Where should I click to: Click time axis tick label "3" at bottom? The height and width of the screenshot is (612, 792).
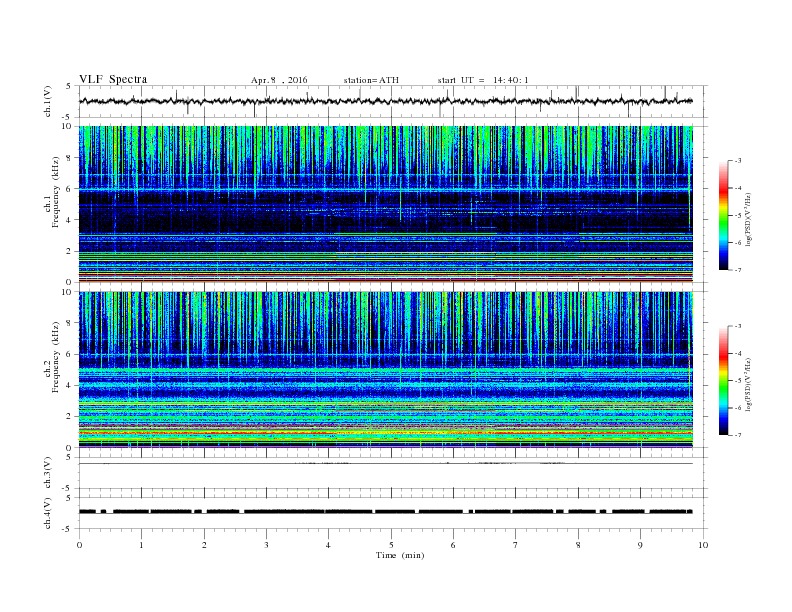point(266,545)
